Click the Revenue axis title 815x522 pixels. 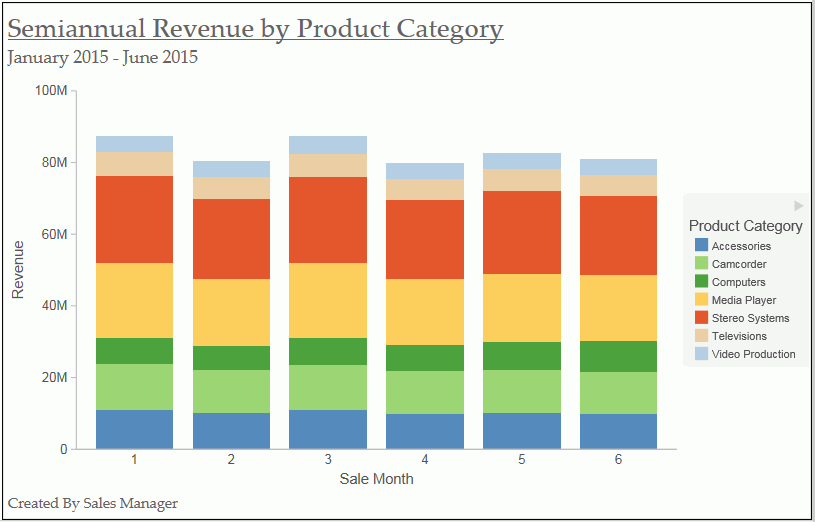(18, 270)
